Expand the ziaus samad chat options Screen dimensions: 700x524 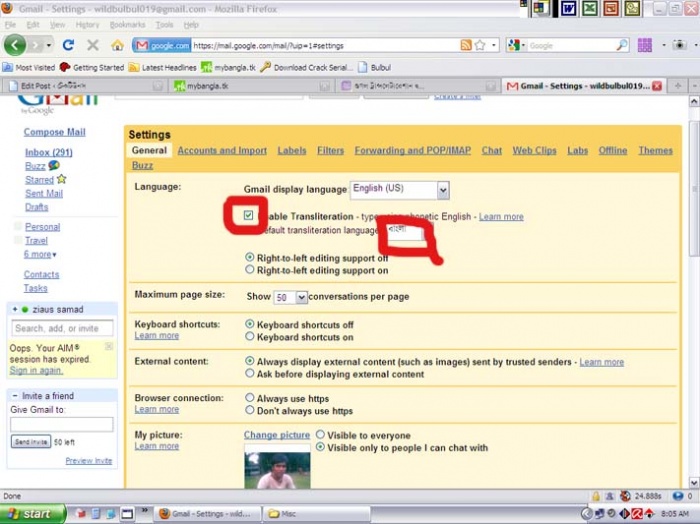coord(15,309)
